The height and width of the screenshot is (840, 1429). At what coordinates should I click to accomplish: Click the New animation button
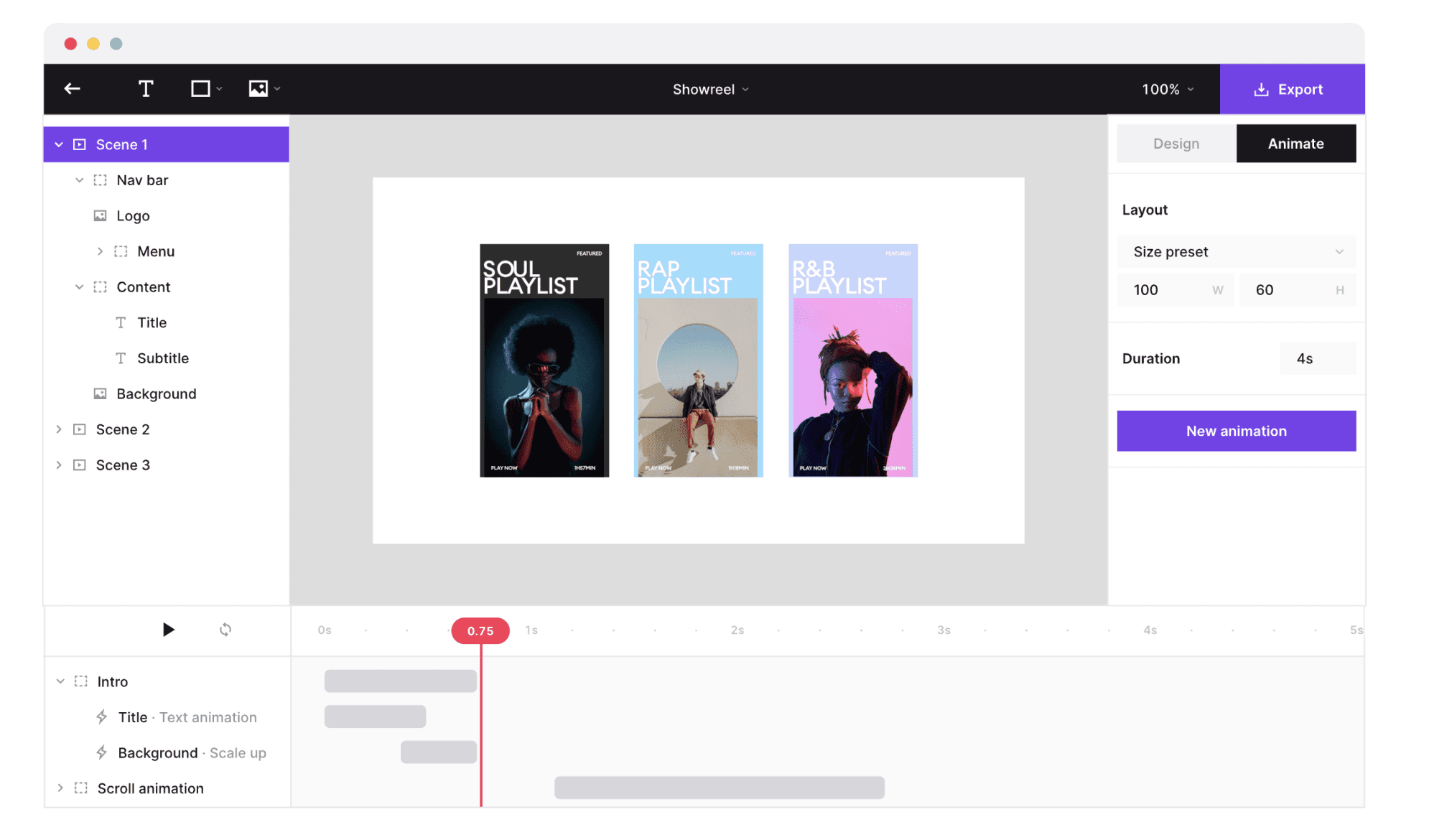click(1236, 431)
